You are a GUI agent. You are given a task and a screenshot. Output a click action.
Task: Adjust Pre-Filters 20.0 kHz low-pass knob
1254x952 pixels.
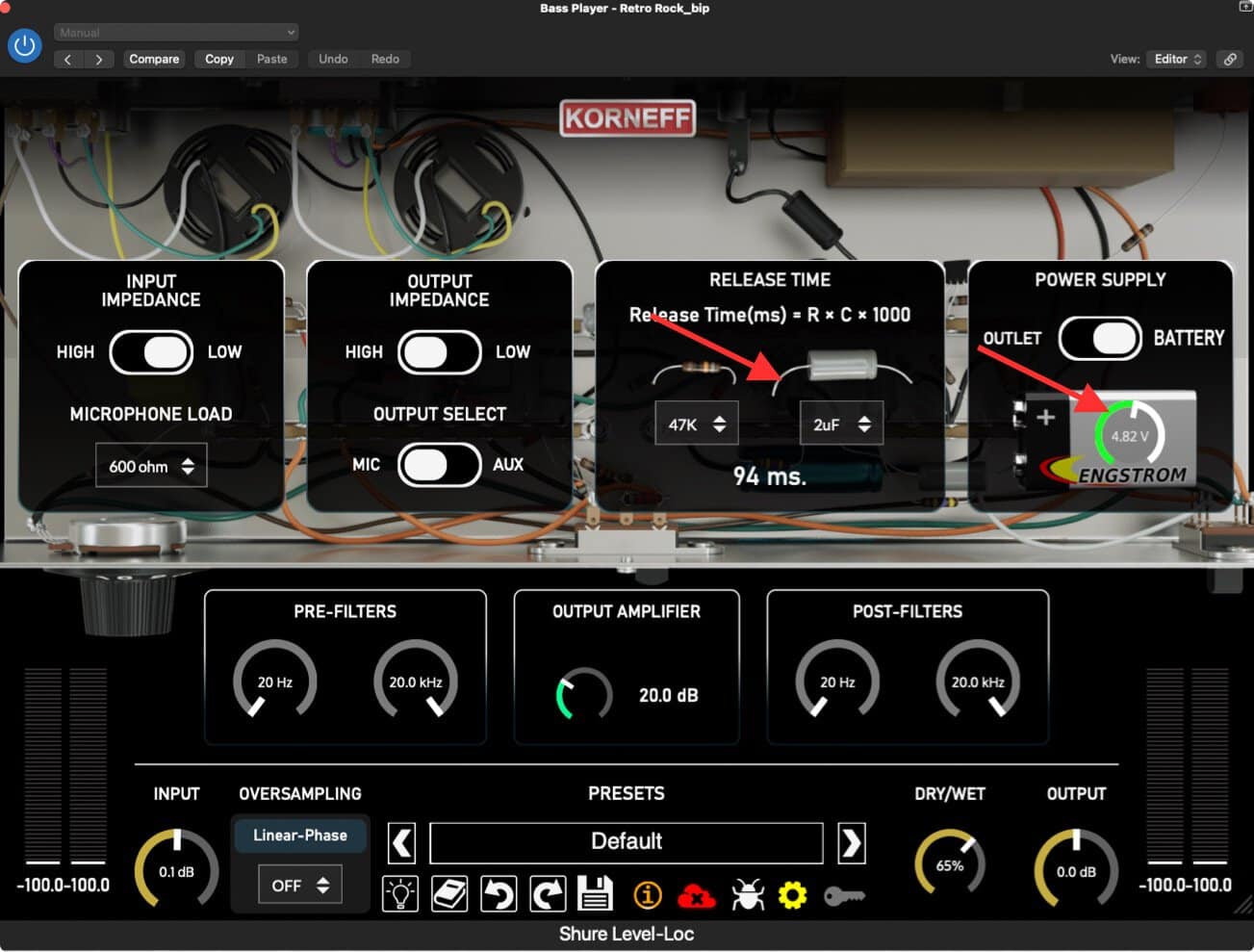416,681
